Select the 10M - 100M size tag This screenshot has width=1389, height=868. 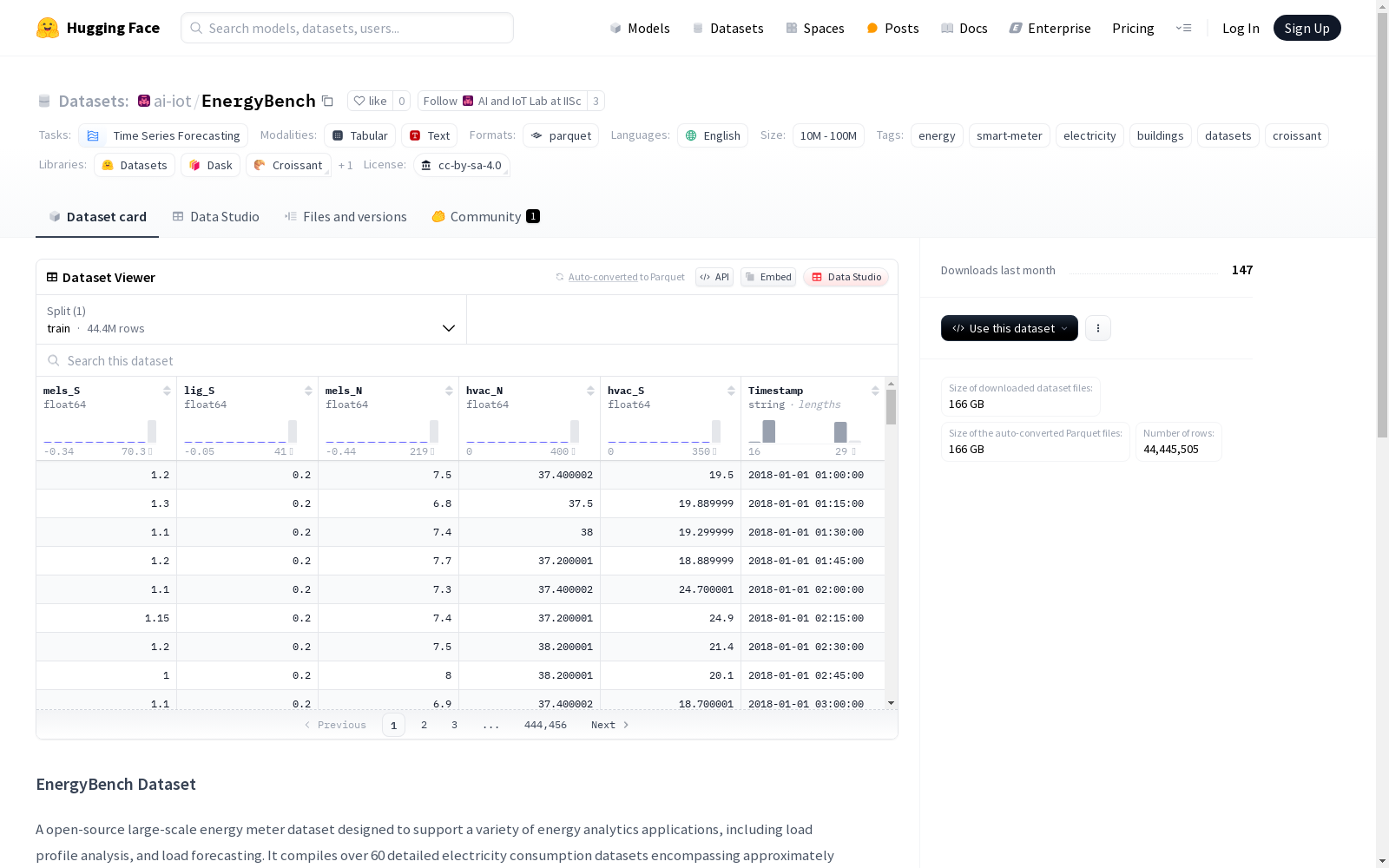coord(828,135)
